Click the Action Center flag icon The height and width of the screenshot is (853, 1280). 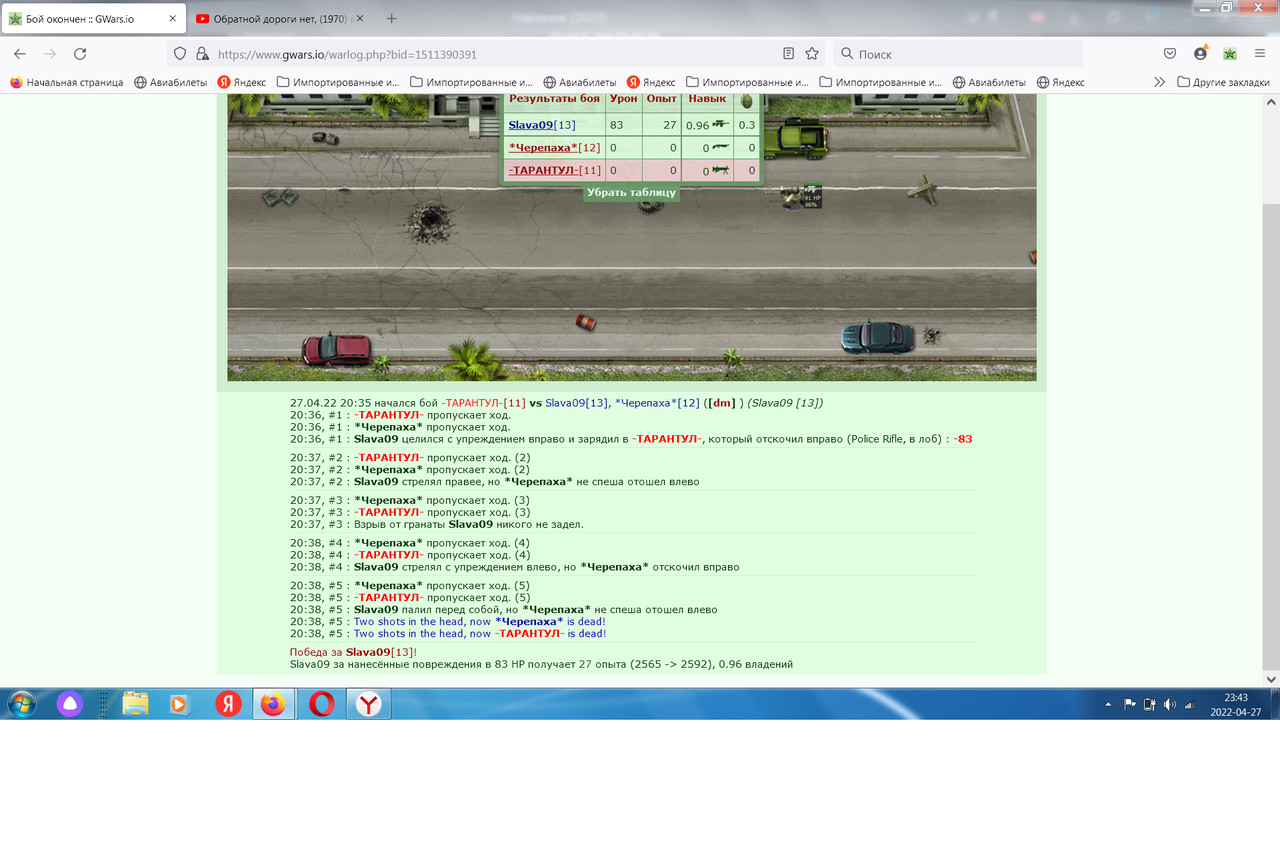pos(1130,704)
